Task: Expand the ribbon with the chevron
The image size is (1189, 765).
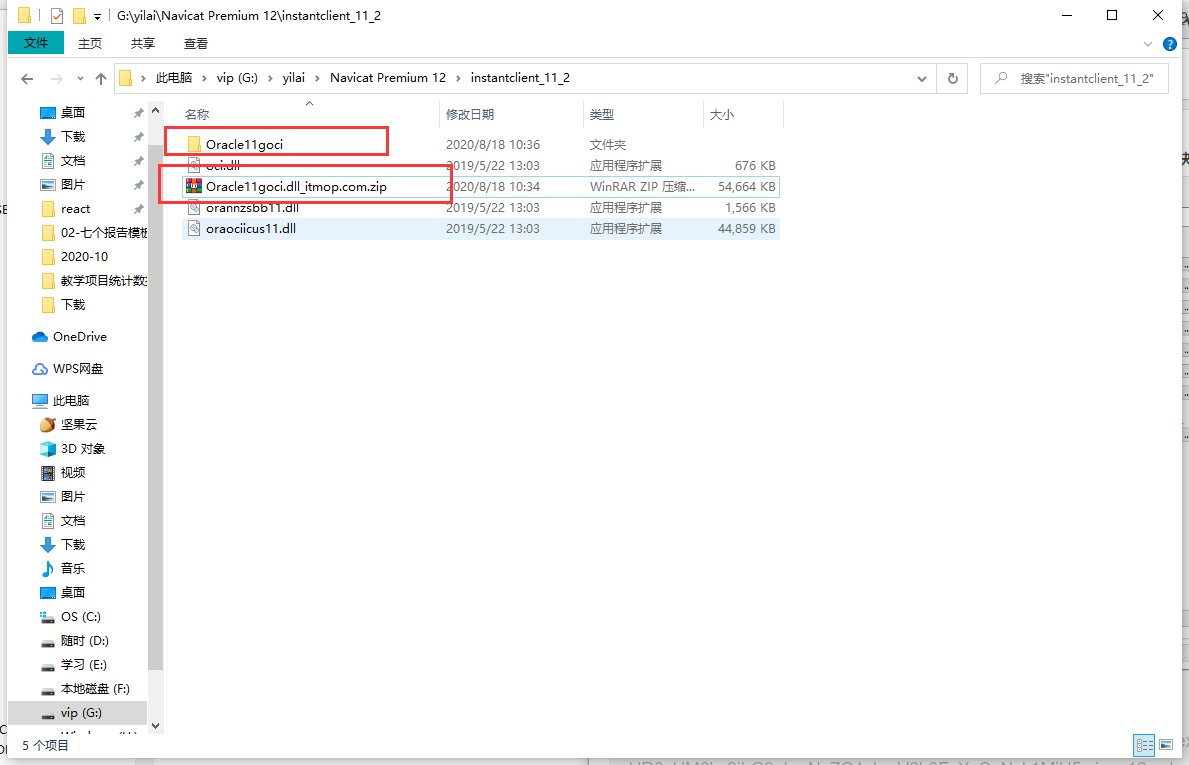Action: (1147, 44)
